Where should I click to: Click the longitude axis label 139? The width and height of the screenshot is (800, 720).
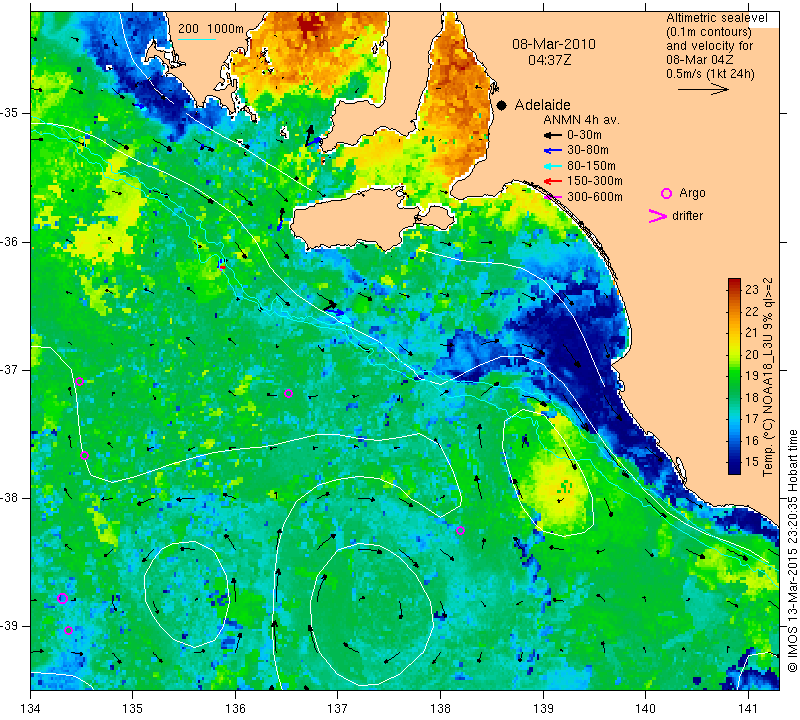(x=543, y=709)
